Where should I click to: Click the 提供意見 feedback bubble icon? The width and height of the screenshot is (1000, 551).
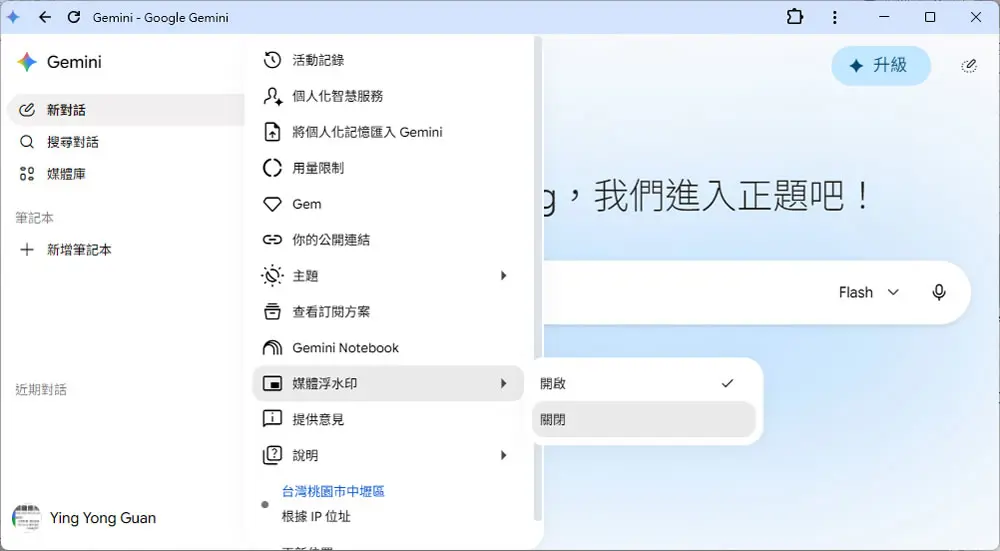tap(272, 419)
